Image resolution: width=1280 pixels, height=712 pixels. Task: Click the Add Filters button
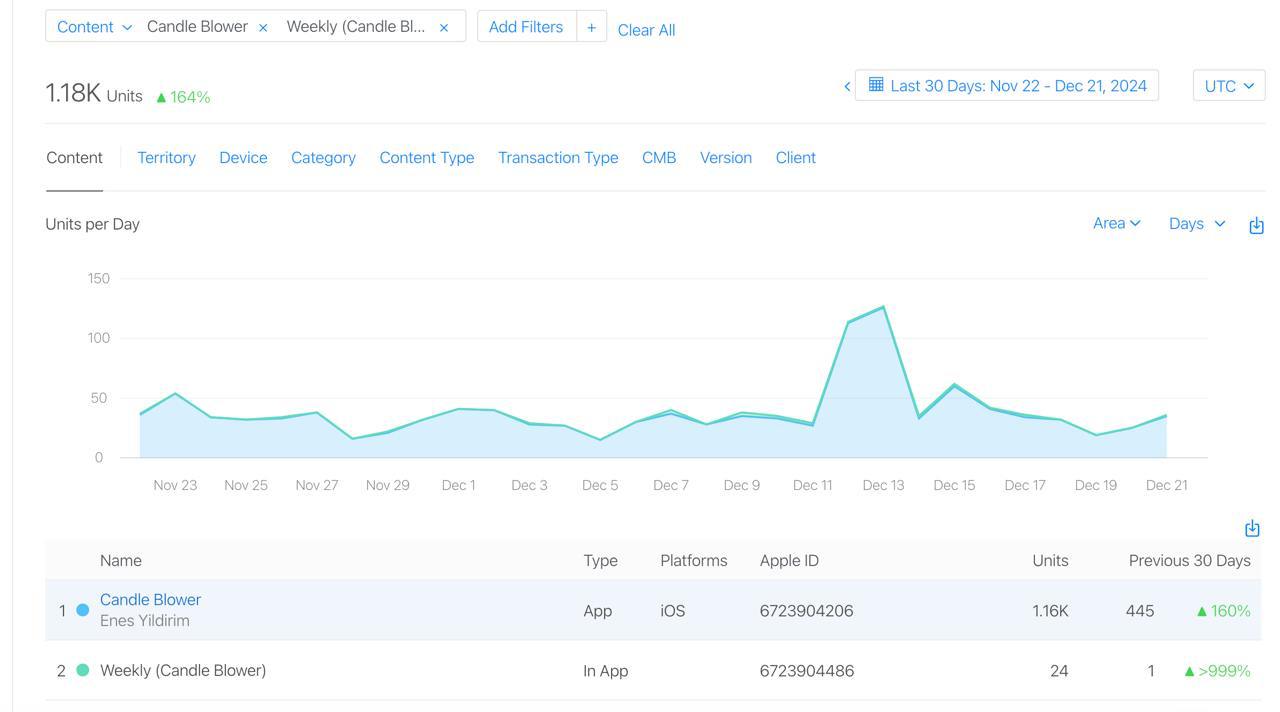(x=526, y=27)
